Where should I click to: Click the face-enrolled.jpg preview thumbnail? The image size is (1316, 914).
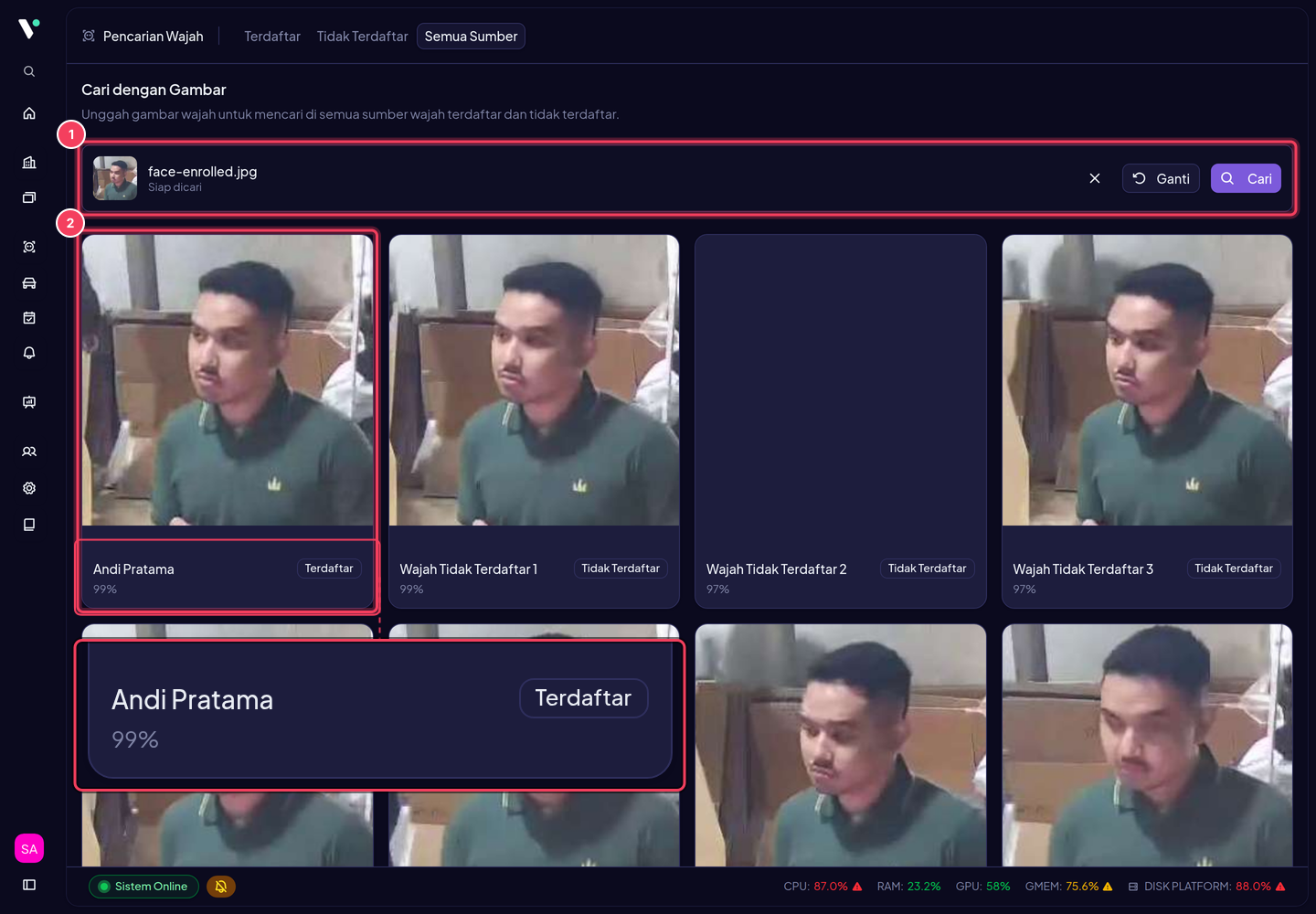click(115, 178)
